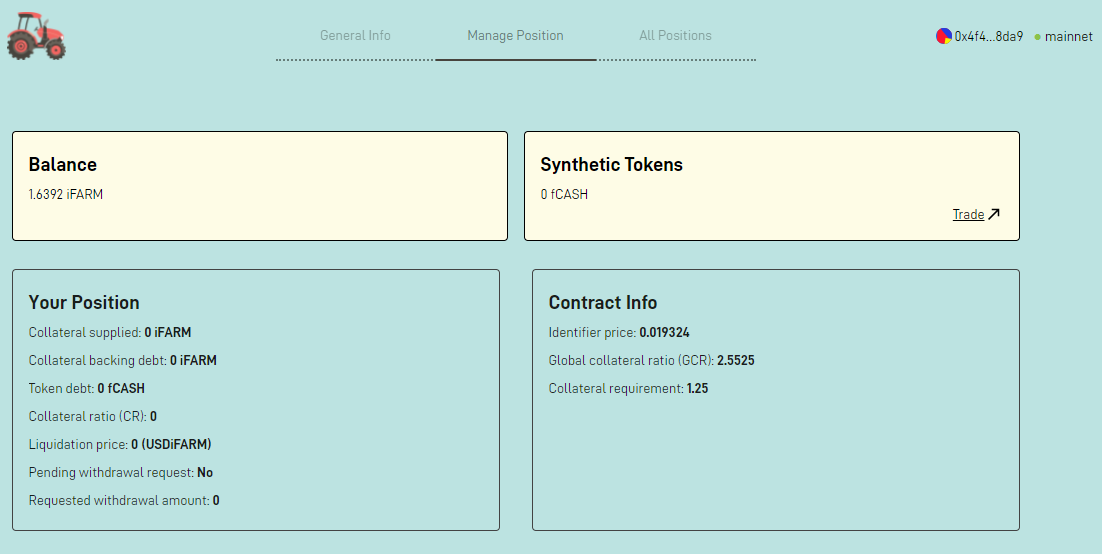Image resolution: width=1102 pixels, height=554 pixels.
Task: Click the Balance card heading
Action: [x=63, y=165]
